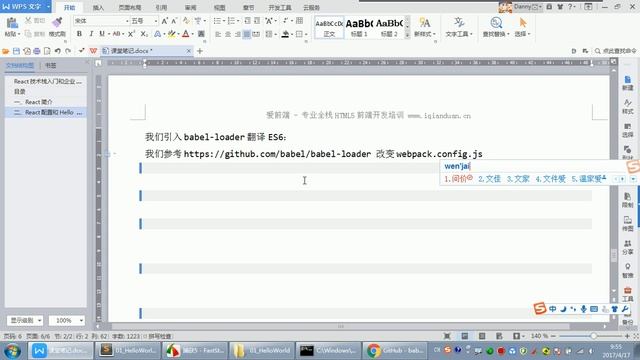Open the 引用 ribbon tab
The image size is (640, 360).
click(x=161, y=7)
